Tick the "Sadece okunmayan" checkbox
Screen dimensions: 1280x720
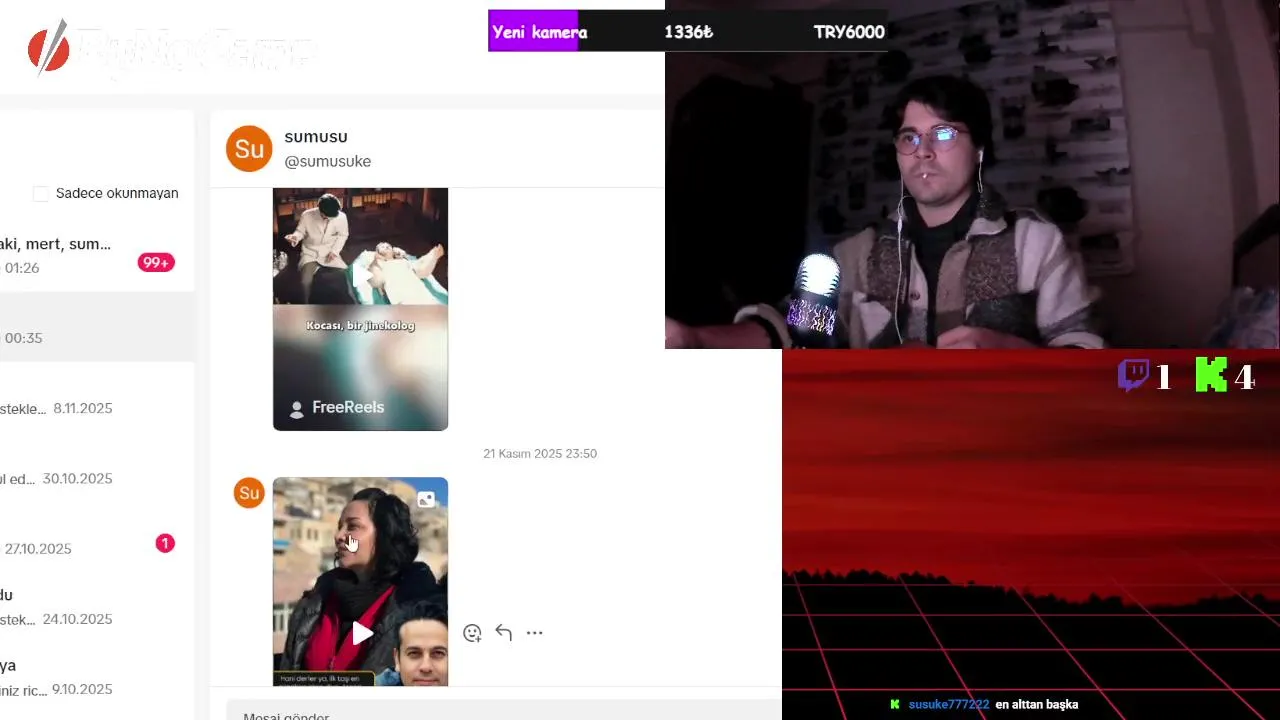click(40, 194)
